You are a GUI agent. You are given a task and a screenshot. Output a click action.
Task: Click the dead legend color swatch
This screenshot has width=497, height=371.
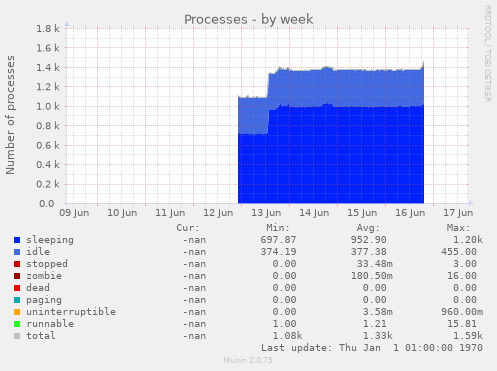17,288
